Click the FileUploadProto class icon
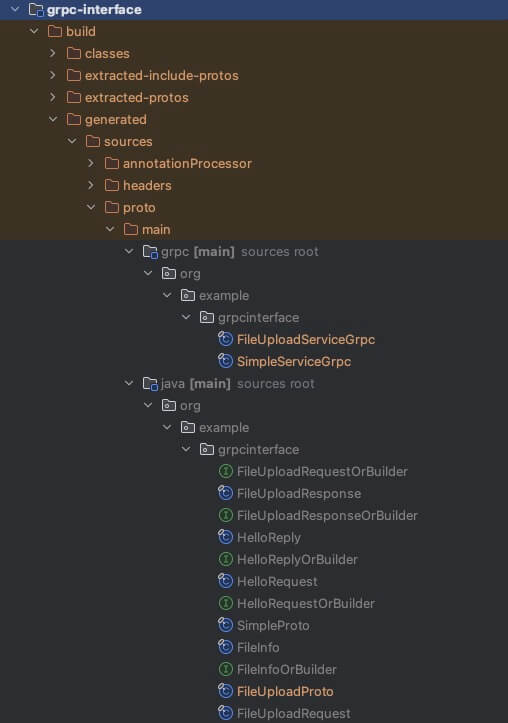 tap(225, 691)
